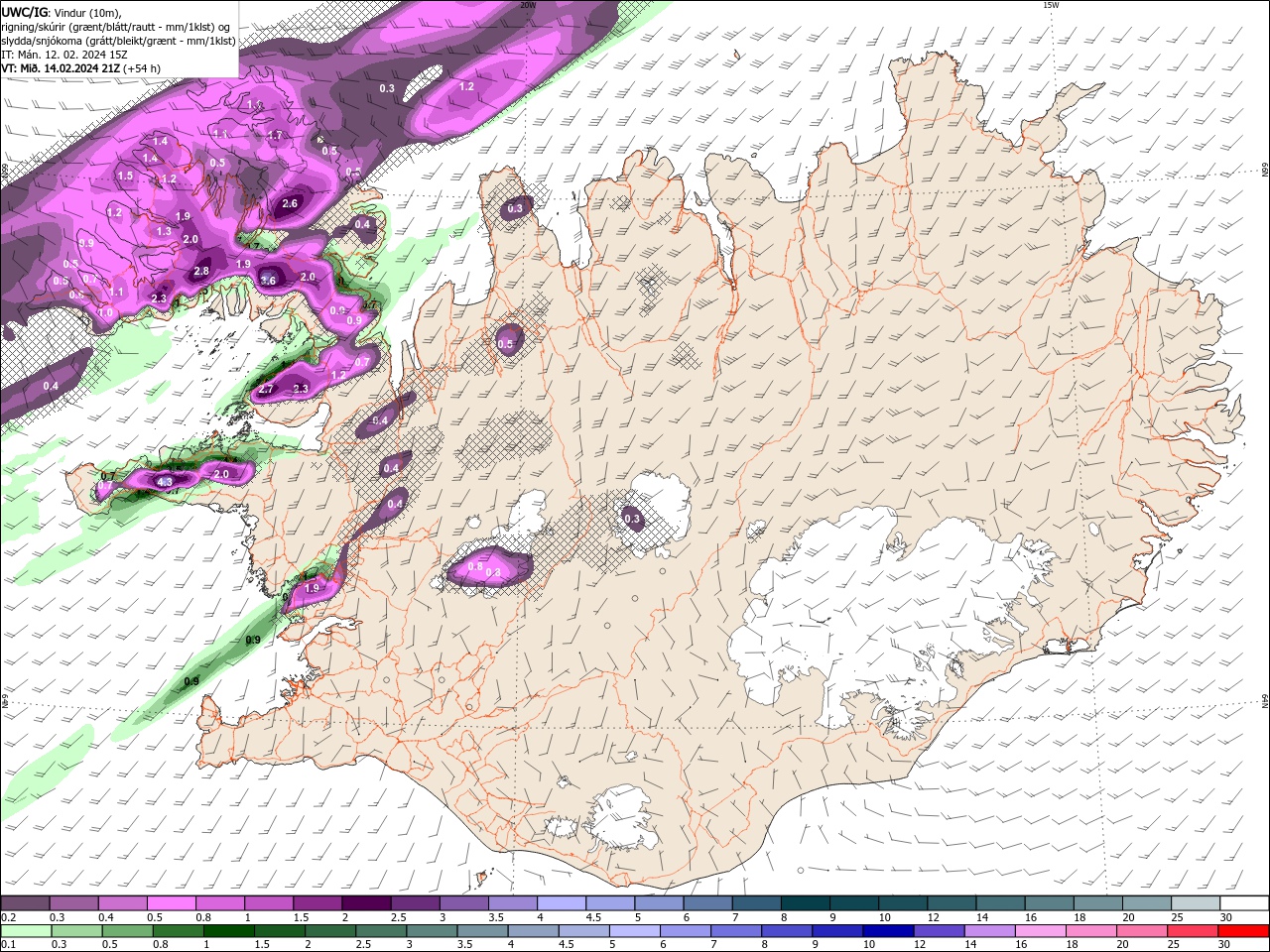
Task: Pick the bright red swatch ending the lower legend
Action: click(1243, 931)
